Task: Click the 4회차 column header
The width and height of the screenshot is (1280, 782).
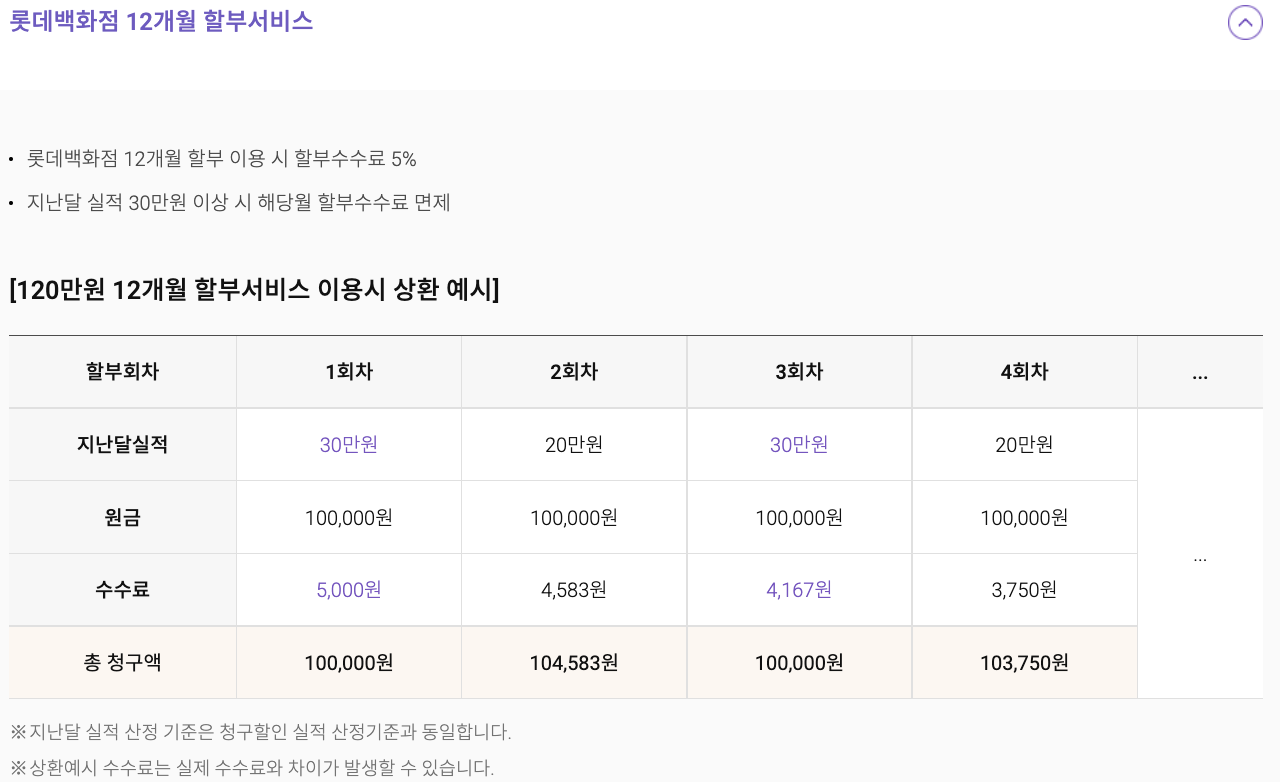Action: pyautogui.click(x=1024, y=372)
